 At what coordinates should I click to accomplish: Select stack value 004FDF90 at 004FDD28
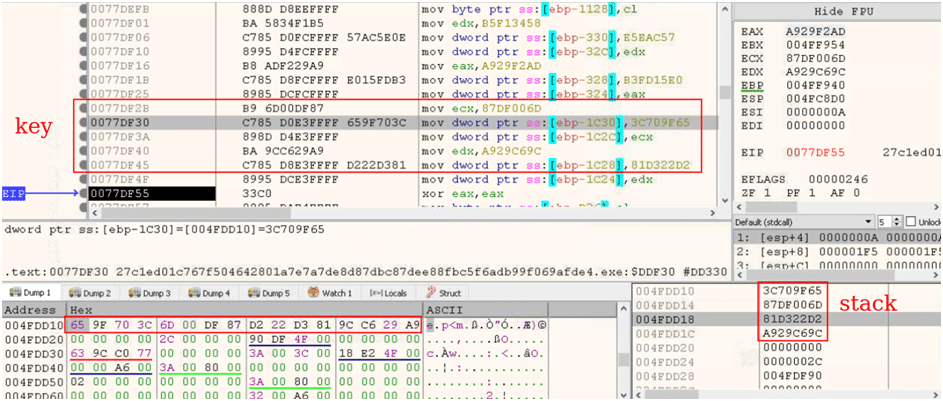click(x=793, y=375)
